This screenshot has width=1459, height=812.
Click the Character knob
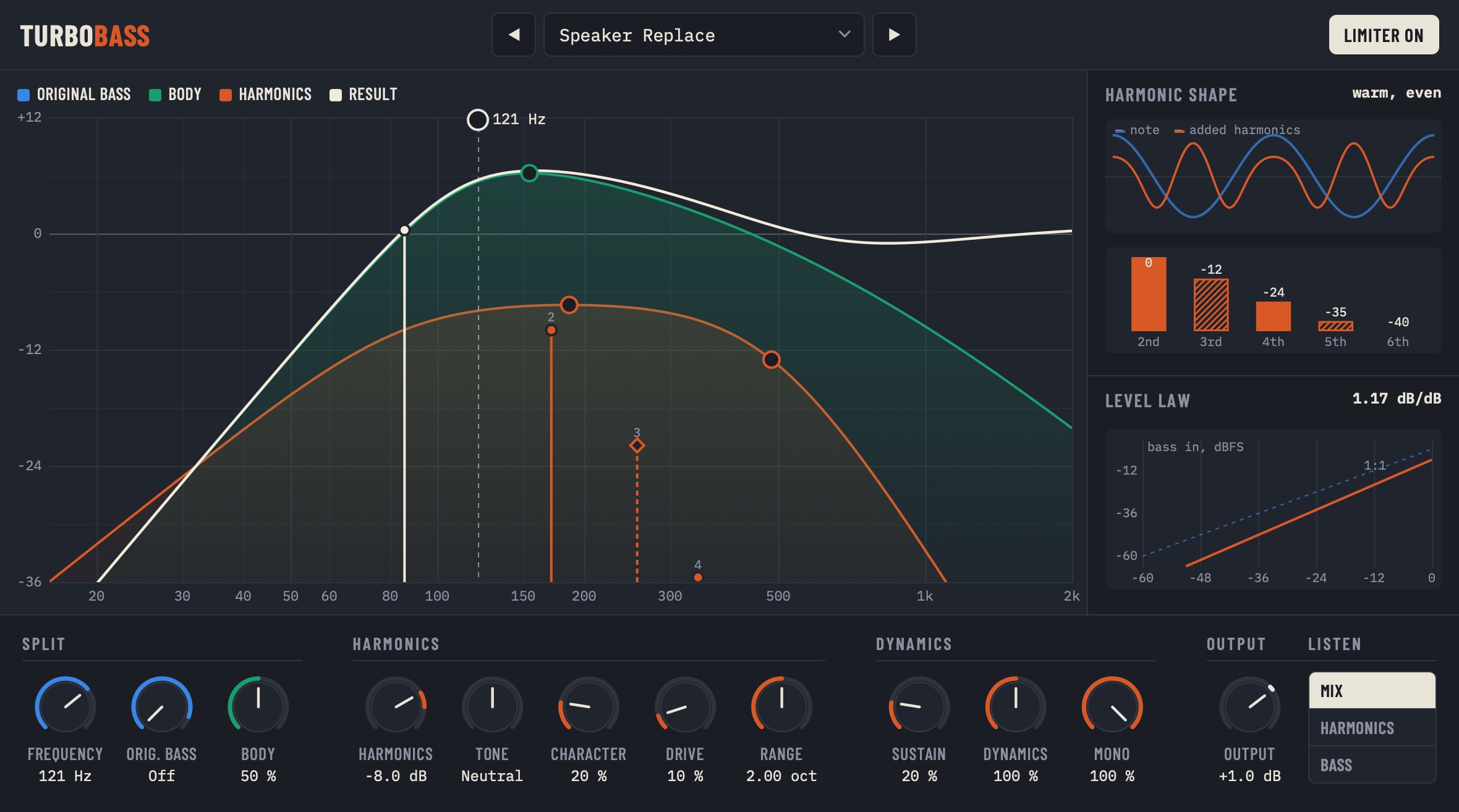tap(589, 706)
